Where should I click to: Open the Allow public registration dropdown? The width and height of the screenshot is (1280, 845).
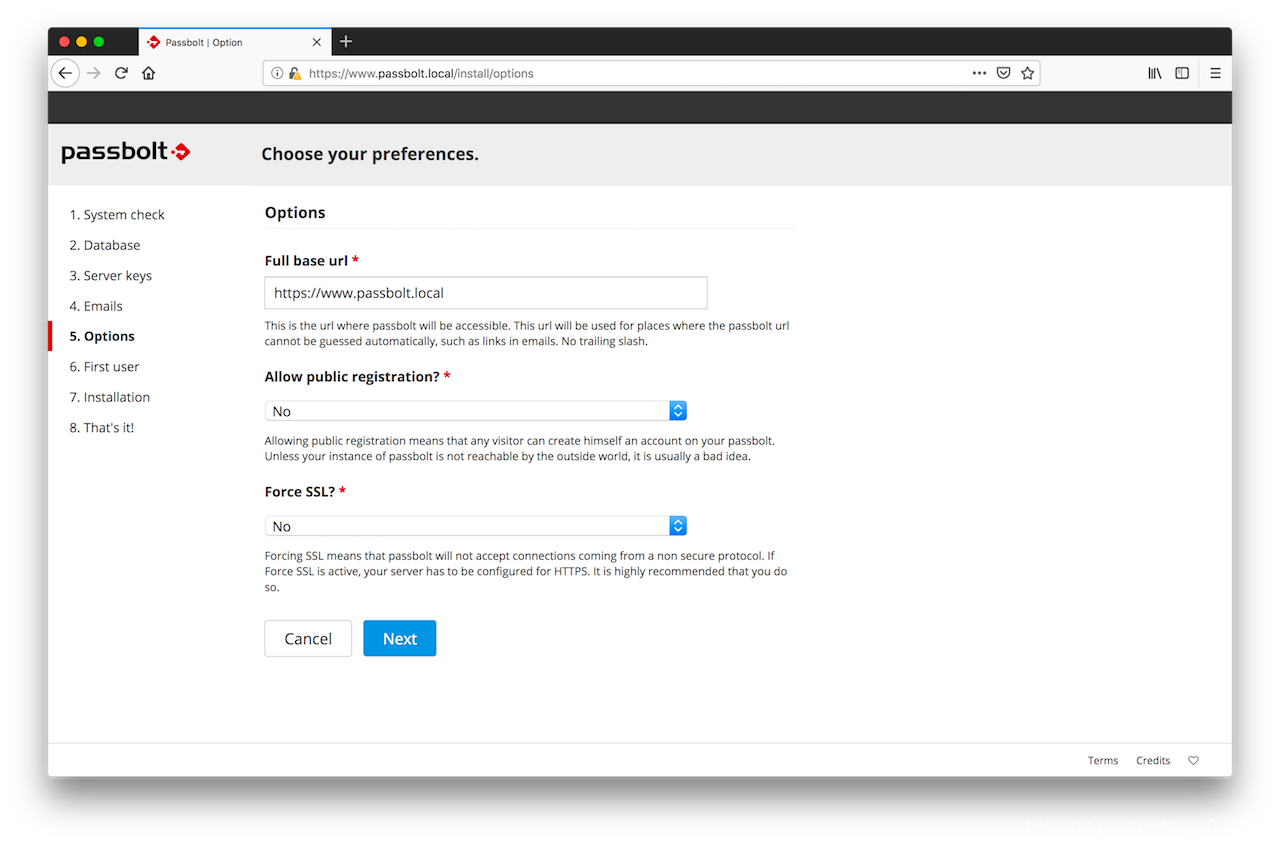pos(476,411)
